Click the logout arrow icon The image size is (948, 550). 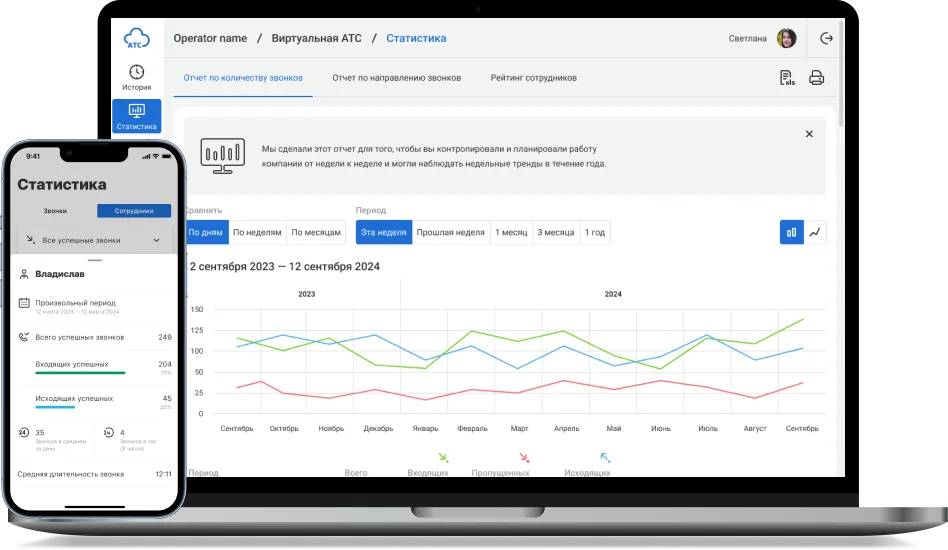pyautogui.click(x=826, y=38)
